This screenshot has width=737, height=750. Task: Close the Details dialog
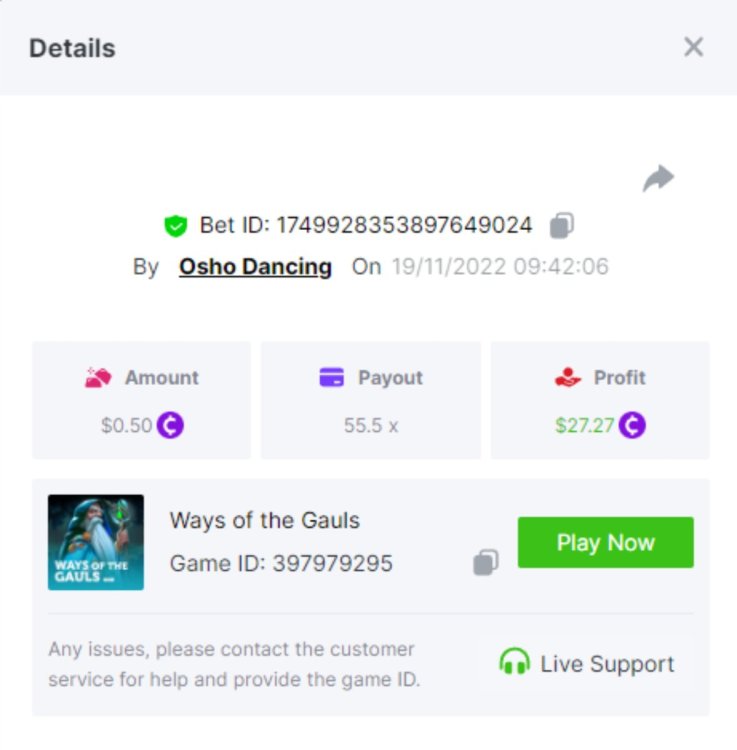[x=693, y=47]
